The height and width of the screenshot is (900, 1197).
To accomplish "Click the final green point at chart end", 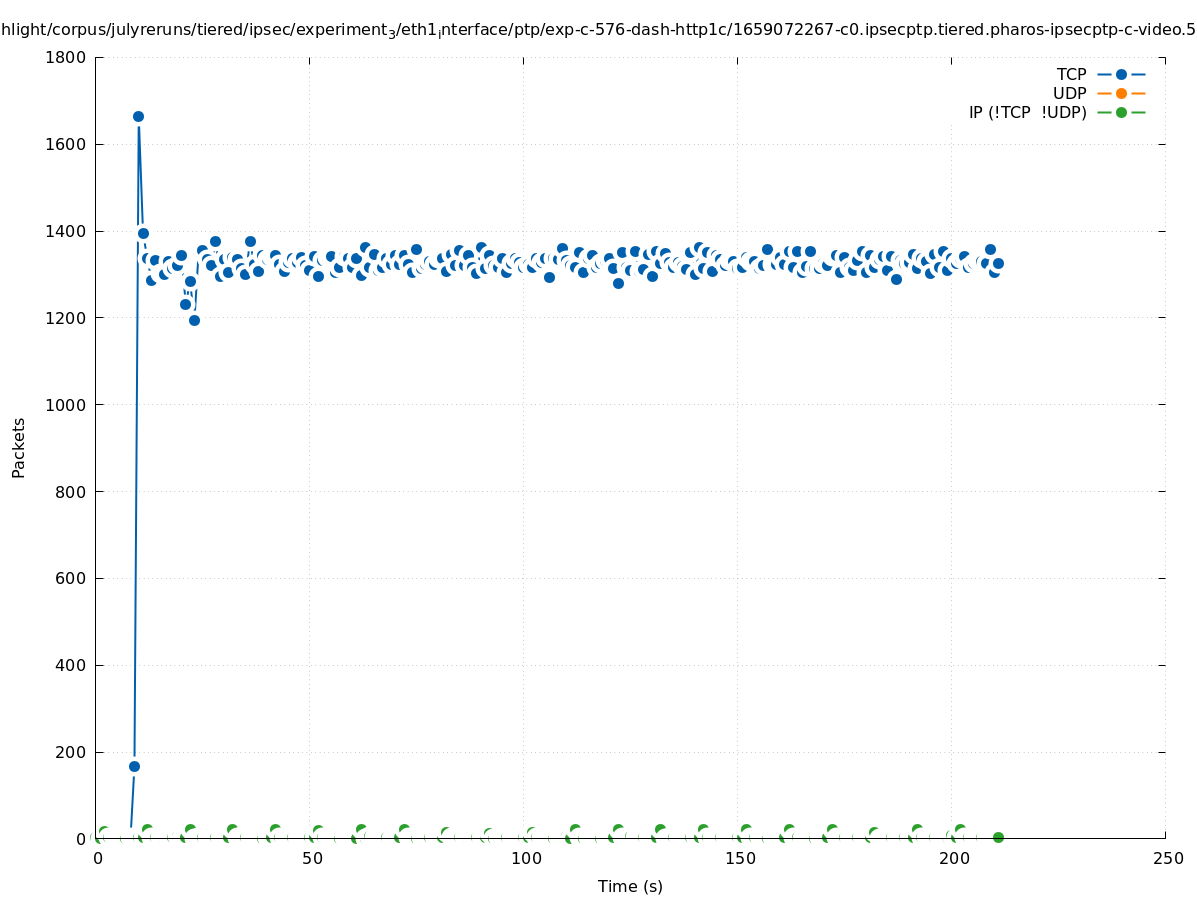I will 998,837.
